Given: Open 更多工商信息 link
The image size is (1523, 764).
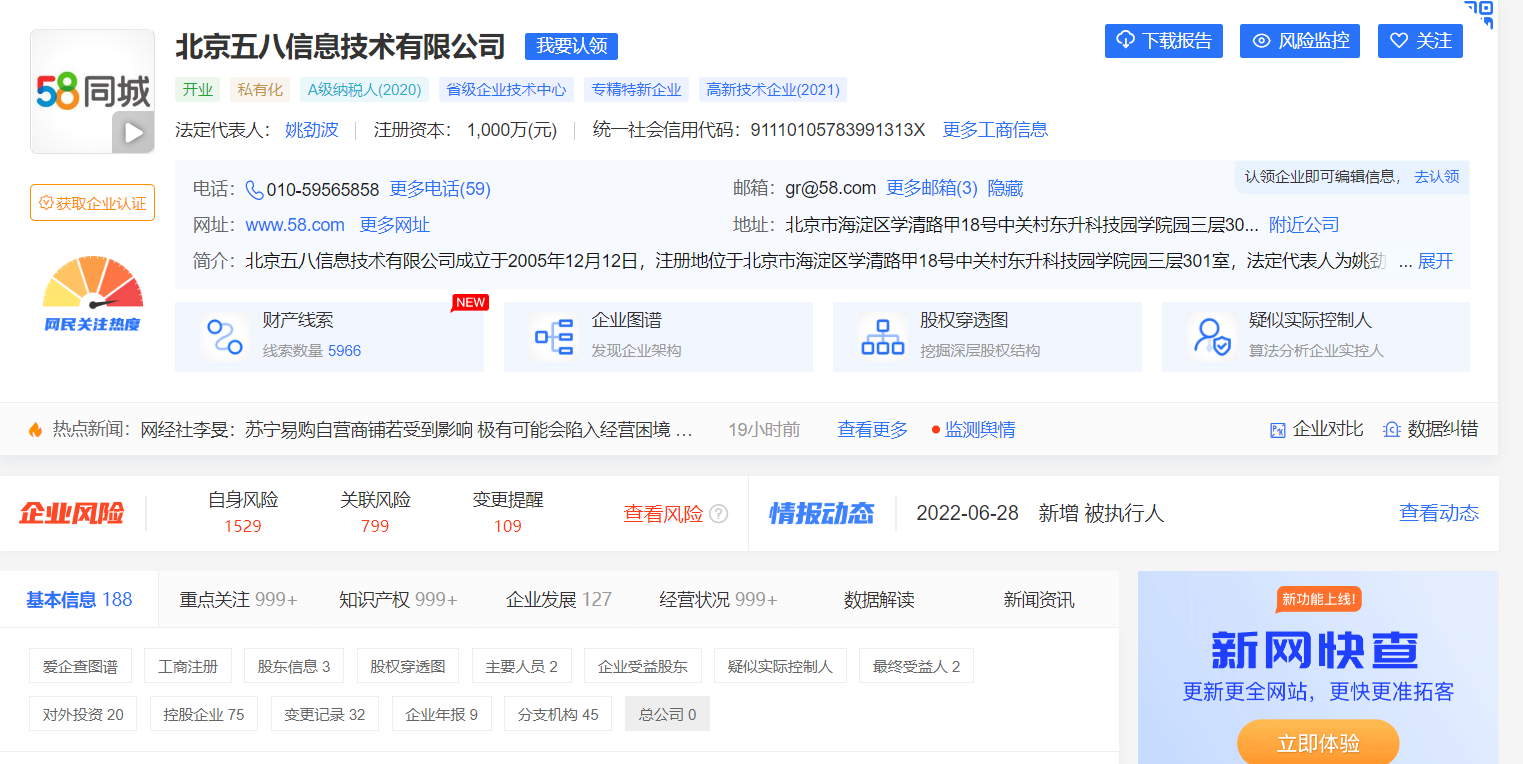Looking at the screenshot, I should tap(995, 130).
